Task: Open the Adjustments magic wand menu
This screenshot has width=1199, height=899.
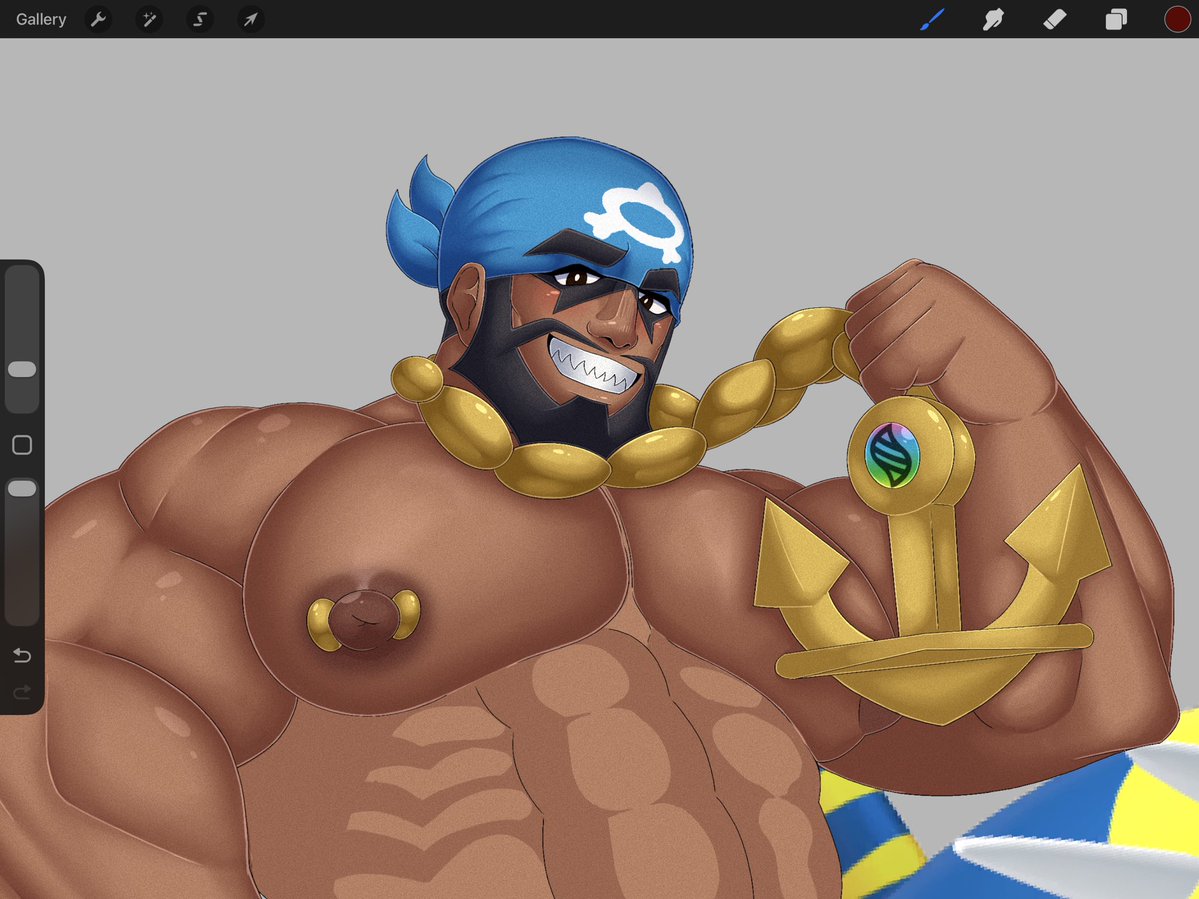Action: (x=149, y=19)
